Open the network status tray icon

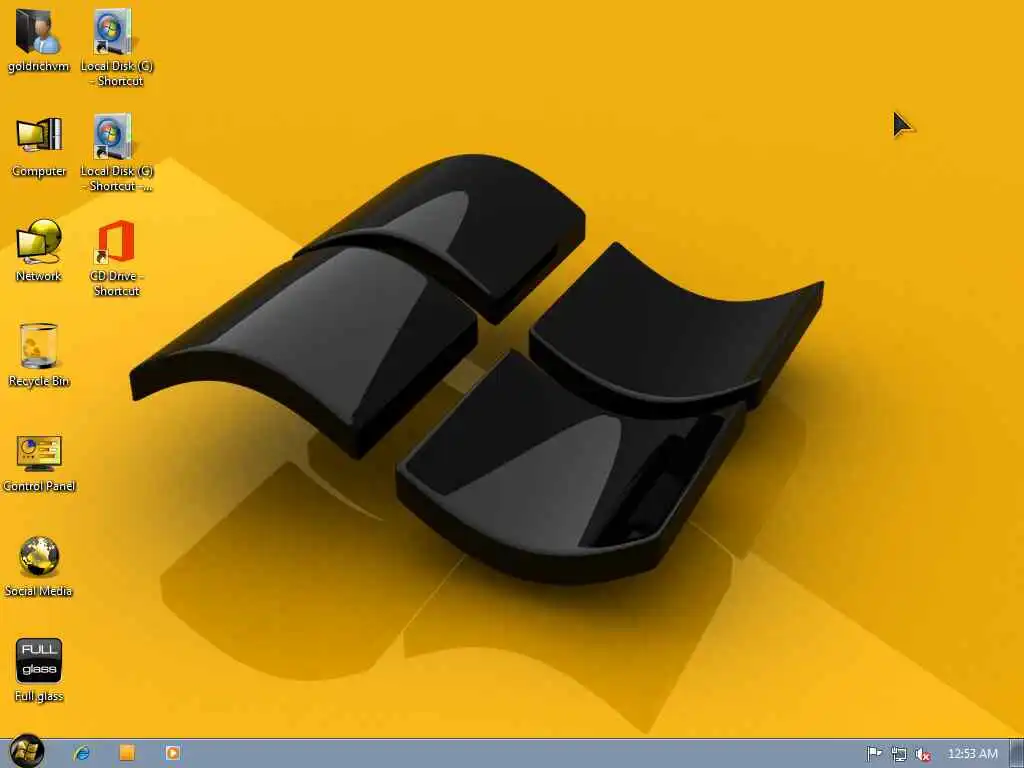pos(899,754)
